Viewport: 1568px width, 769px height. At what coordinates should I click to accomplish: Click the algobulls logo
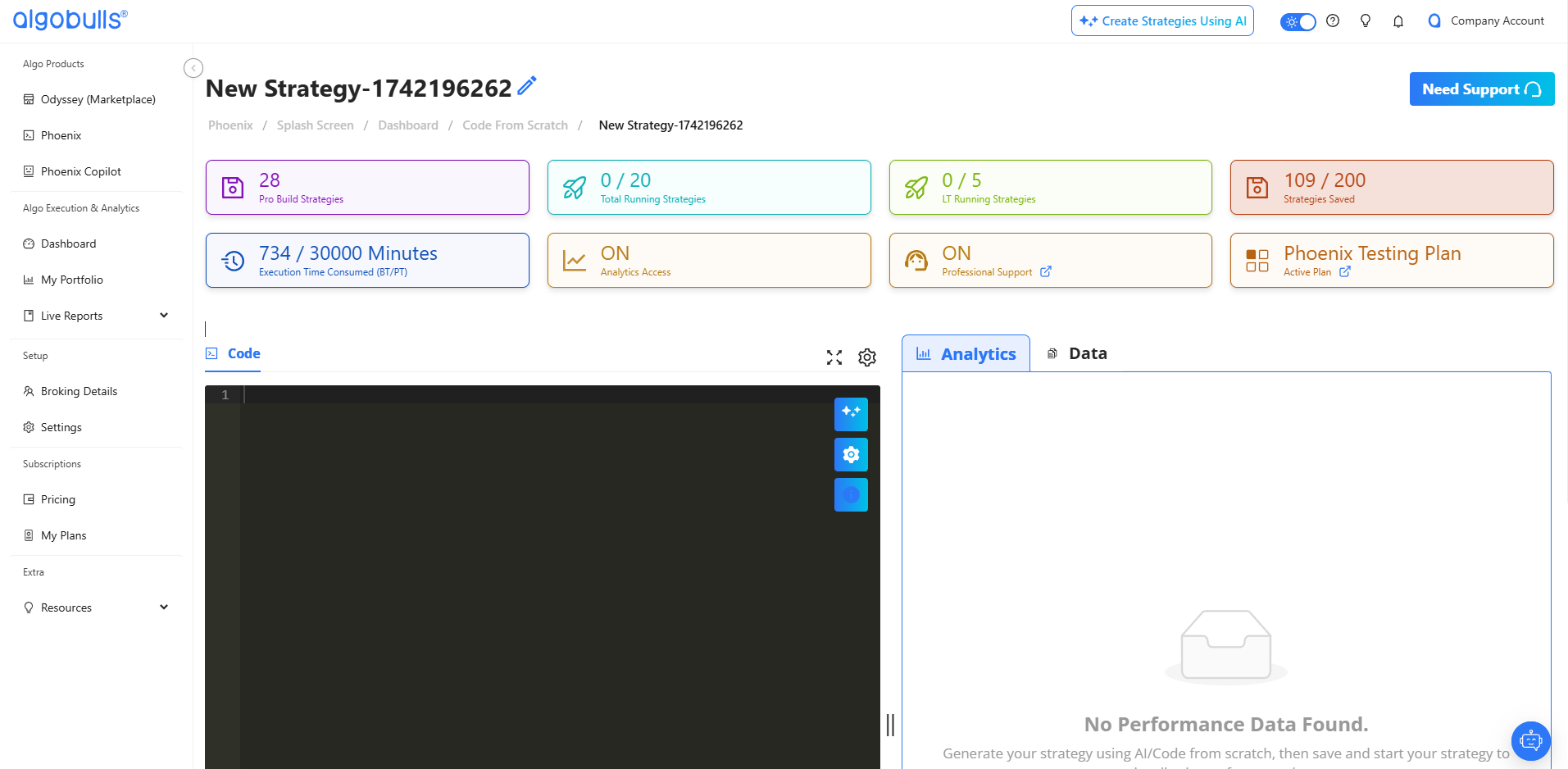pos(70,20)
